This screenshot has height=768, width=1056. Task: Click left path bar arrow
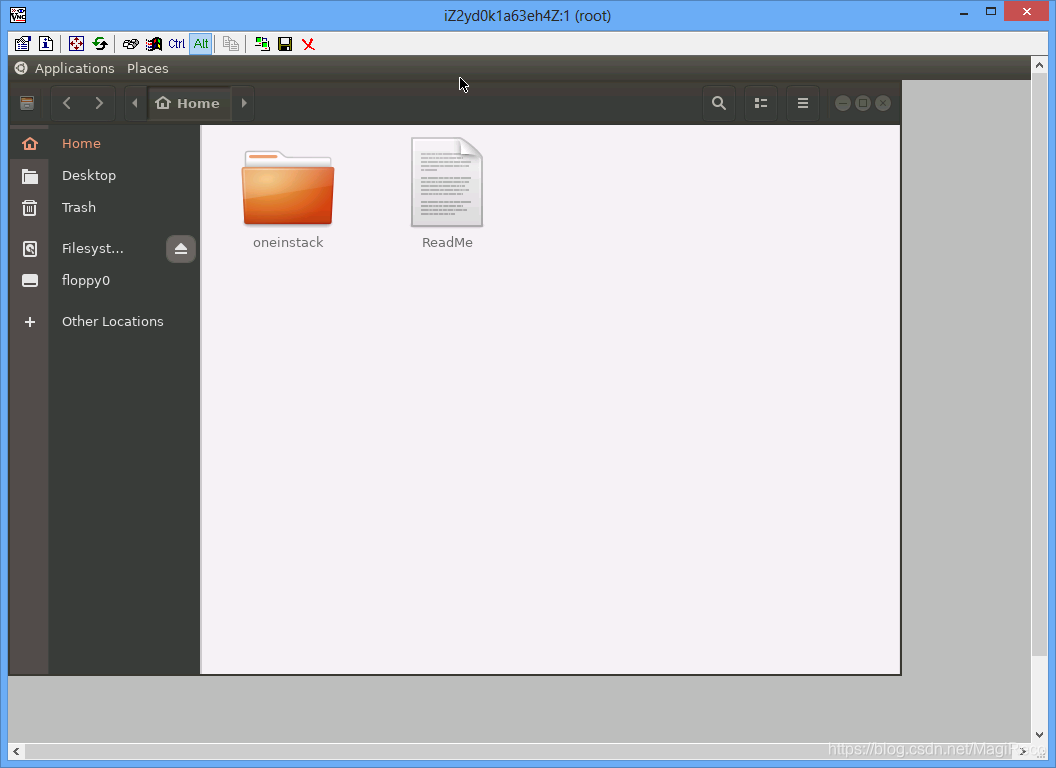[x=135, y=103]
